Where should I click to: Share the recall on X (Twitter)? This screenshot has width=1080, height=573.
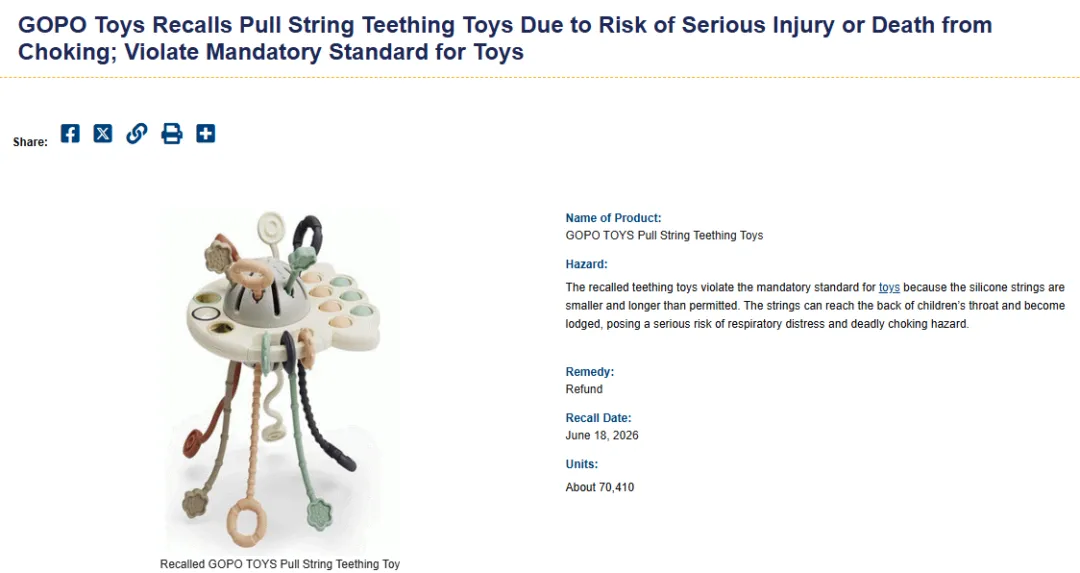tap(103, 134)
